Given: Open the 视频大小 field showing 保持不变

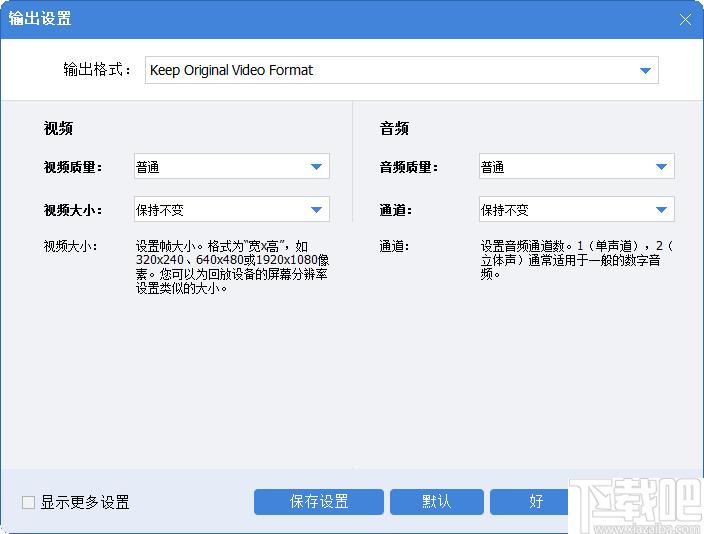Looking at the screenshot, I should [x=220, y=210].
